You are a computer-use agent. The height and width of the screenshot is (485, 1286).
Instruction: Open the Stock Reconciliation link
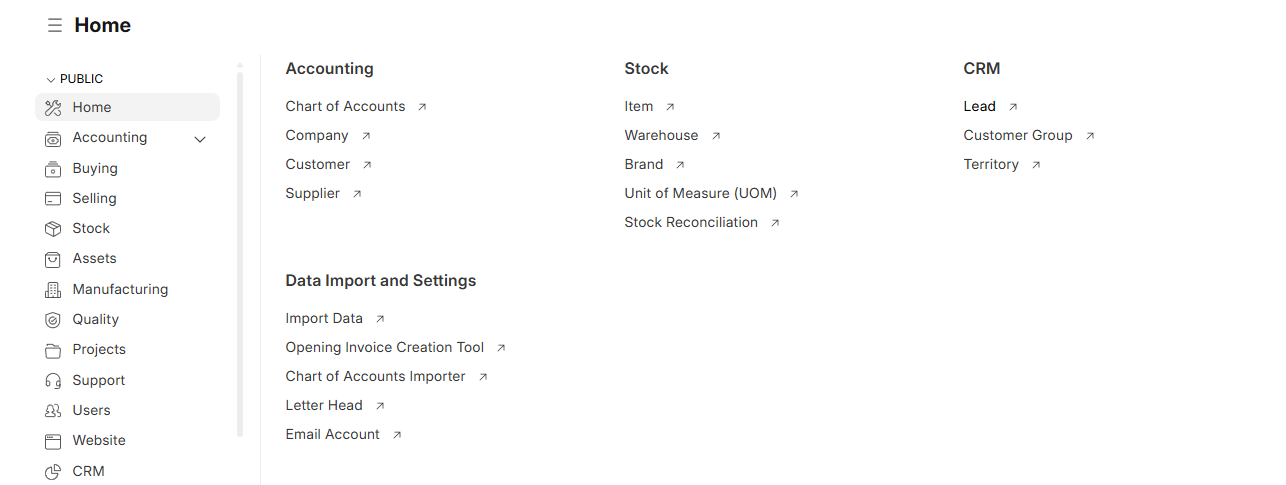[x=691, y=223]
